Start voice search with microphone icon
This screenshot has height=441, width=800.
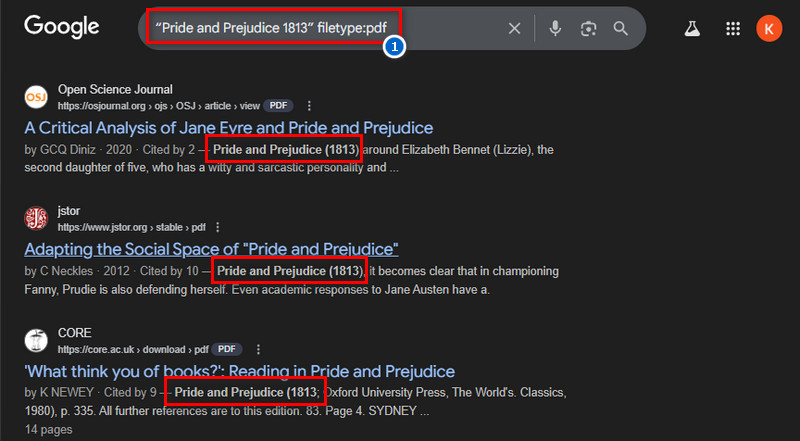point(555,28)
